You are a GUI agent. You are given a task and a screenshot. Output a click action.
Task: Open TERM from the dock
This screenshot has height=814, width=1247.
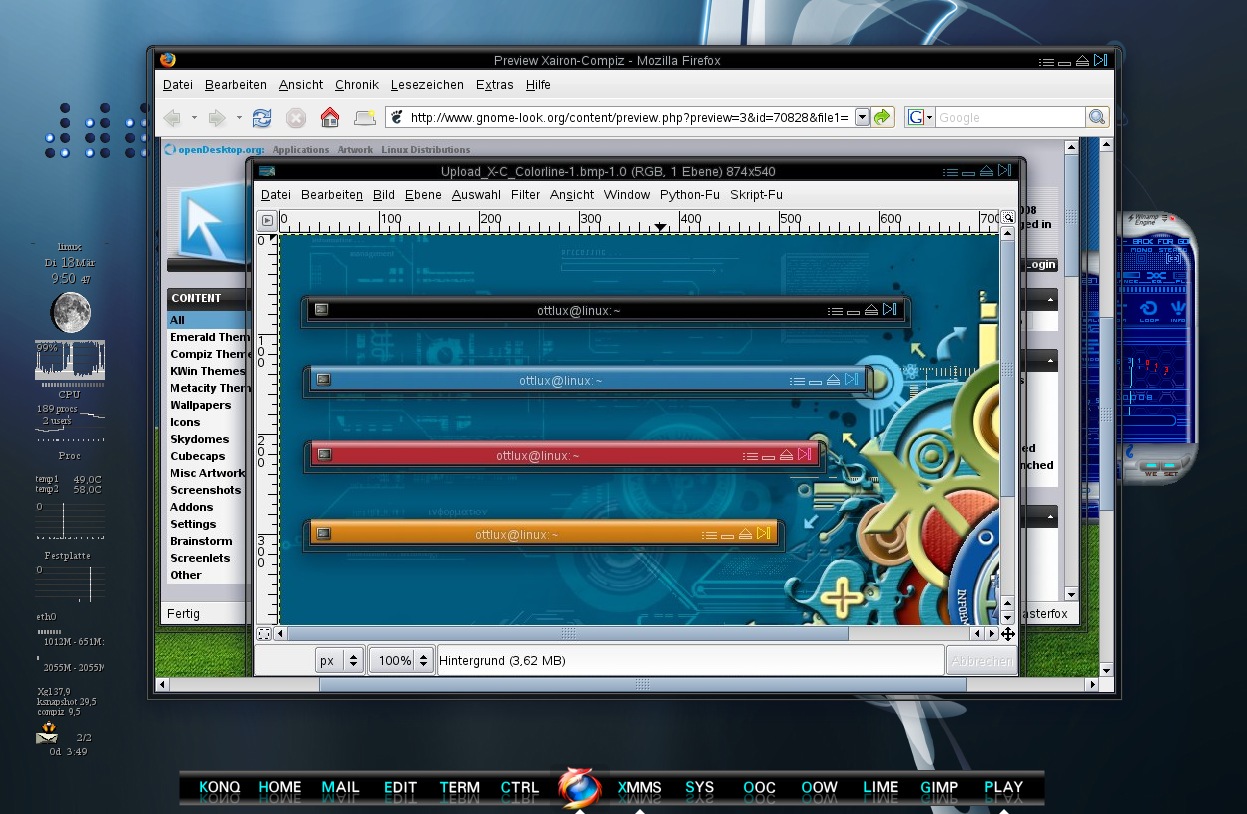(459, 787)
